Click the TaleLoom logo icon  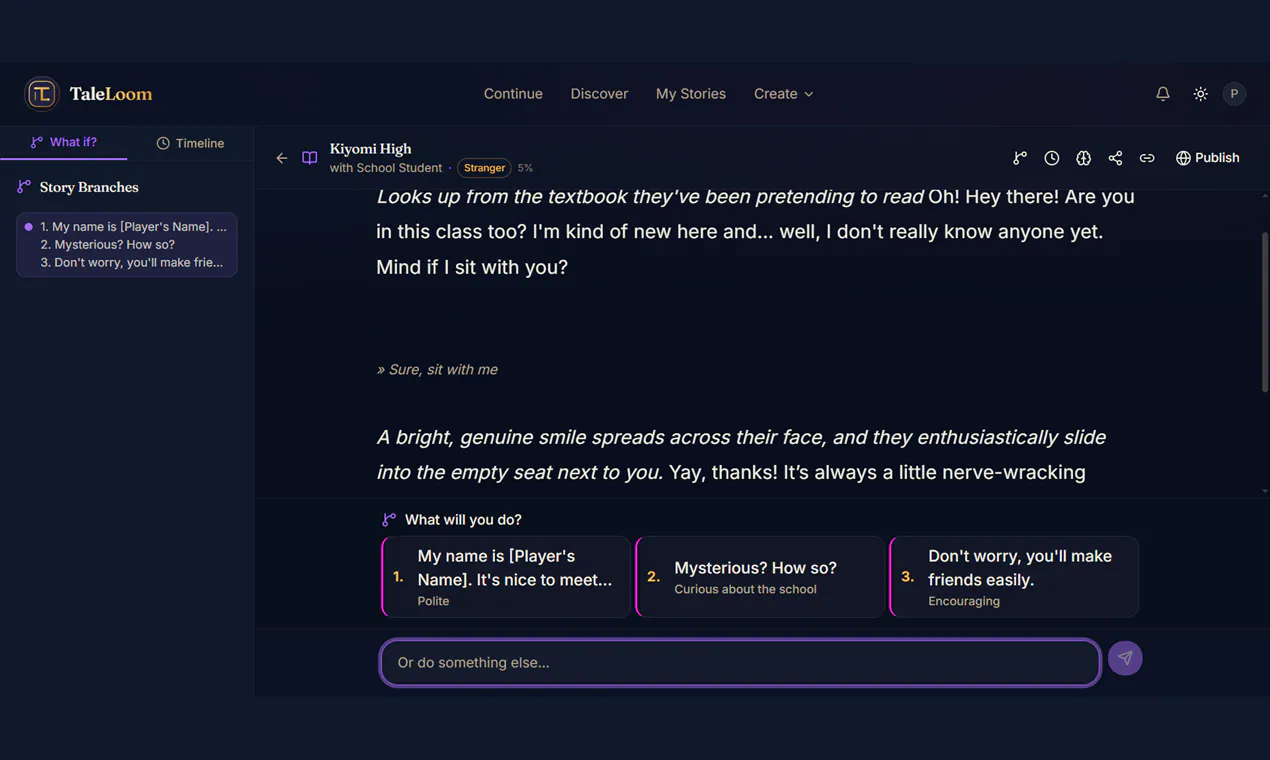pyautogui.click(x=41, y=94)
